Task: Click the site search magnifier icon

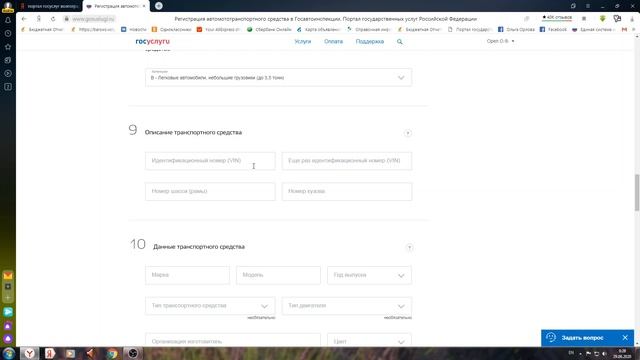Action: [400, 42]
